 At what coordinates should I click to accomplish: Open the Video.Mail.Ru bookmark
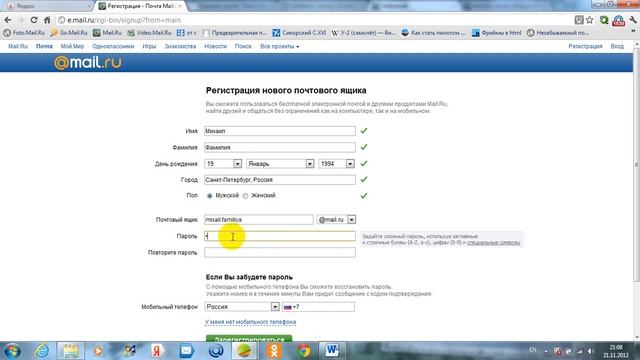click(x=149, y=33)
